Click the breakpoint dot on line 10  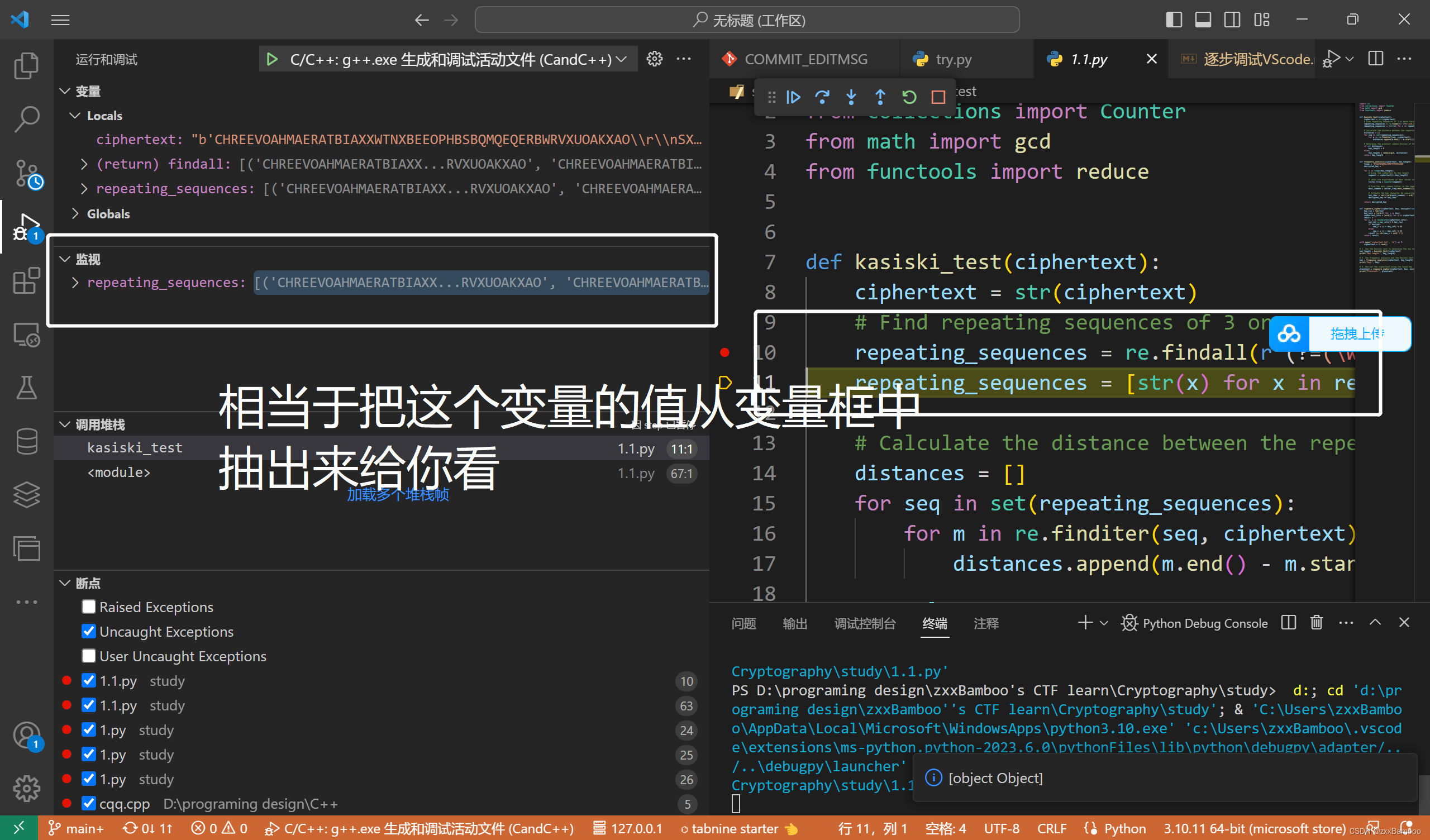[724, 352]
